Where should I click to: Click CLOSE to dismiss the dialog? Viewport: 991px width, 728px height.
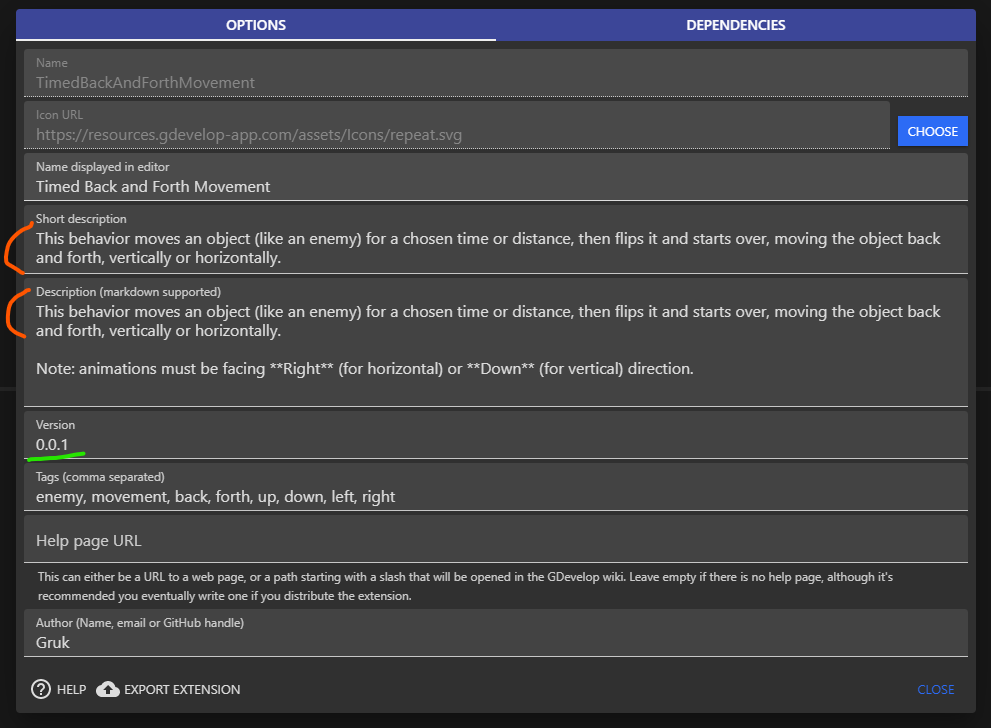[935, 689]
